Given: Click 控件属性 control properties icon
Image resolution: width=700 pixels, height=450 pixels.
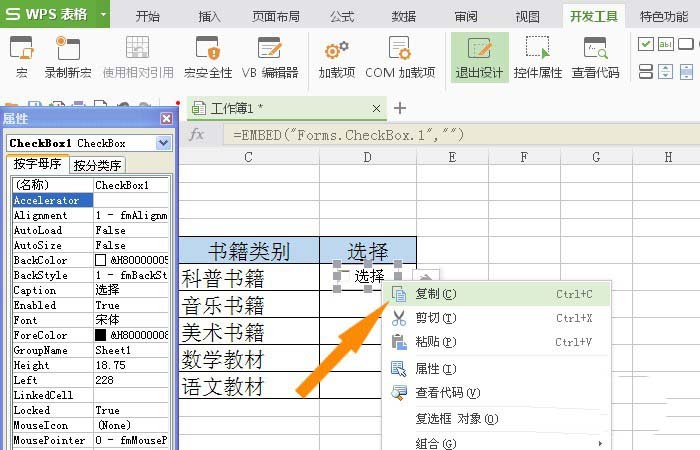Looking at the screenshot, I should coord(538,56).
